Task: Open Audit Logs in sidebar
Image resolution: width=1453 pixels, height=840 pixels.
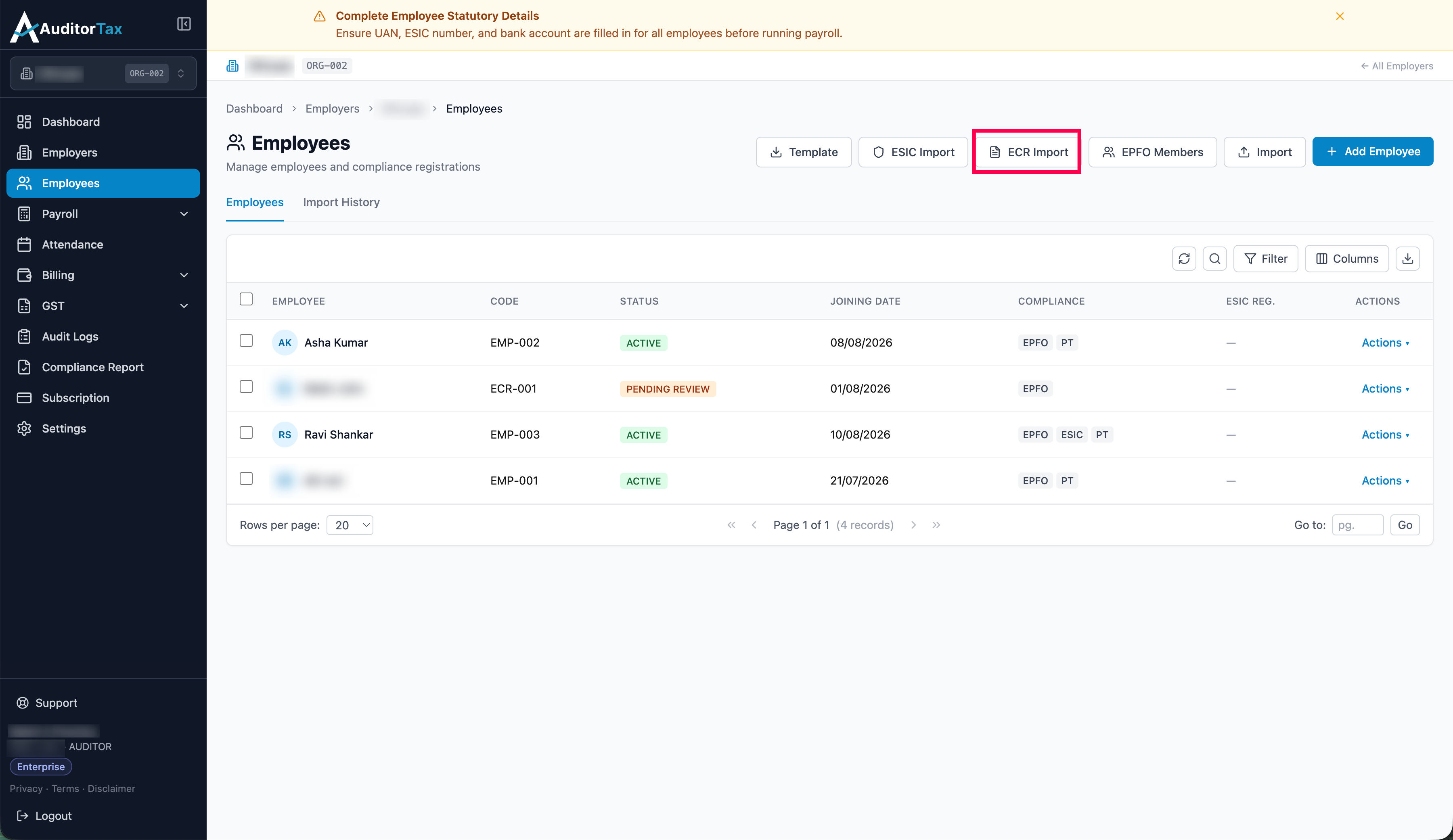Action: point(103,336)
